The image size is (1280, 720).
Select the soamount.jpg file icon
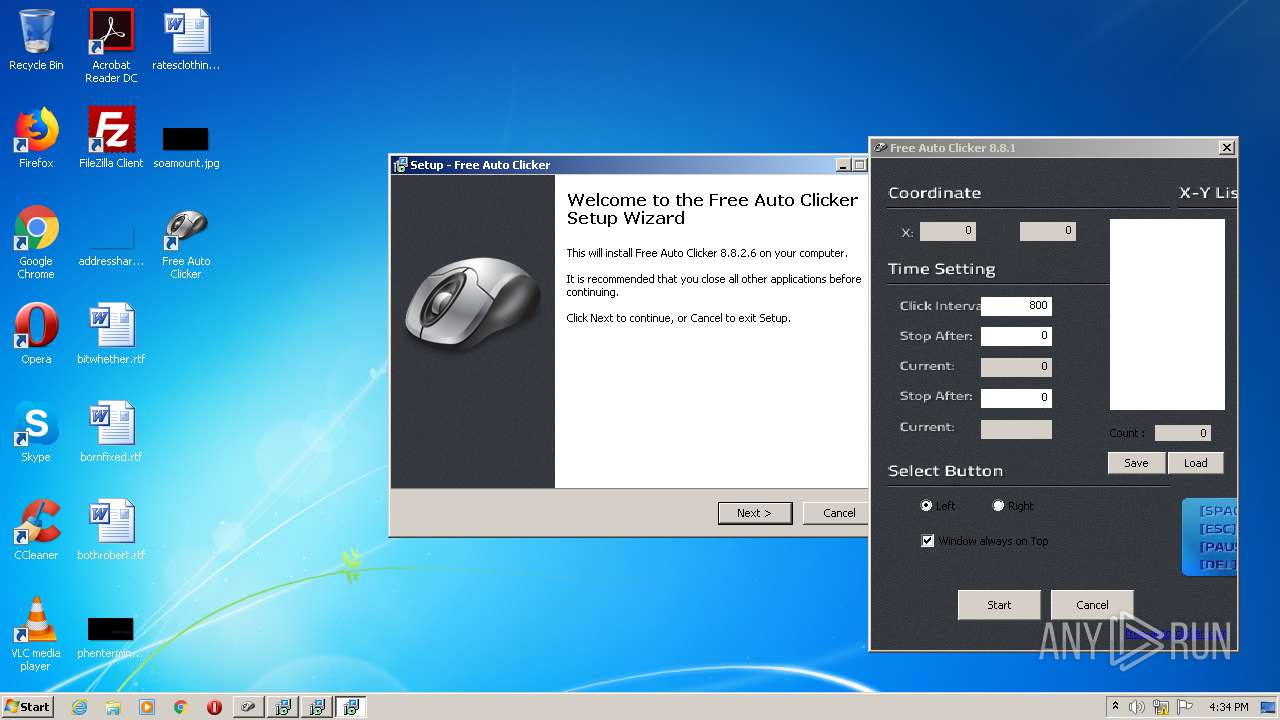tap(186, 146)
